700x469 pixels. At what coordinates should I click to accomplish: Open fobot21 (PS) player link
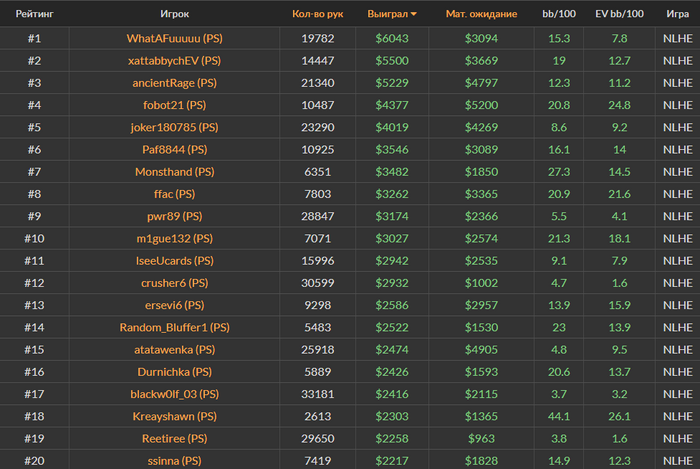coord(175,105)
